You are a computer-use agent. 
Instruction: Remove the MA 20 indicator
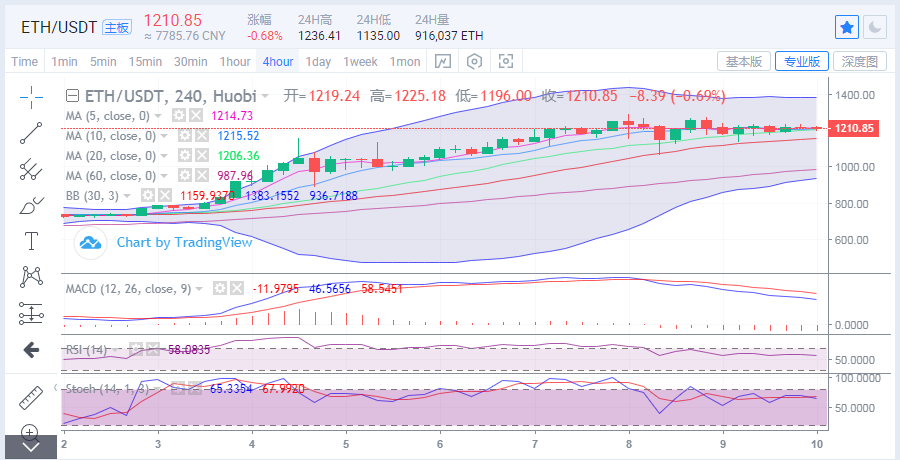point(201,156)
